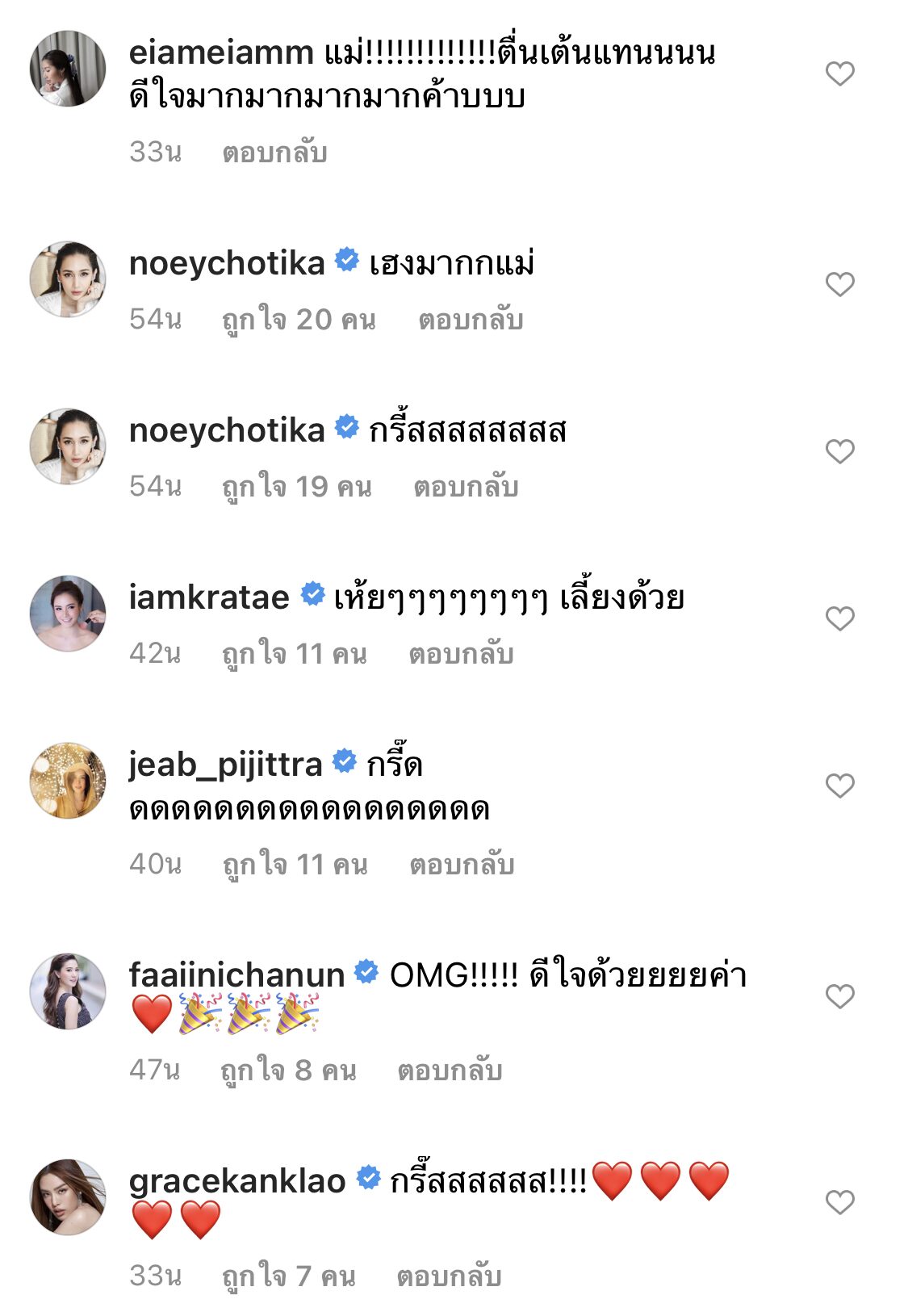Open iamkratae's profile avatar
Image resolution: width=908 pixels, height=1316 pixels.
point(68,614)
